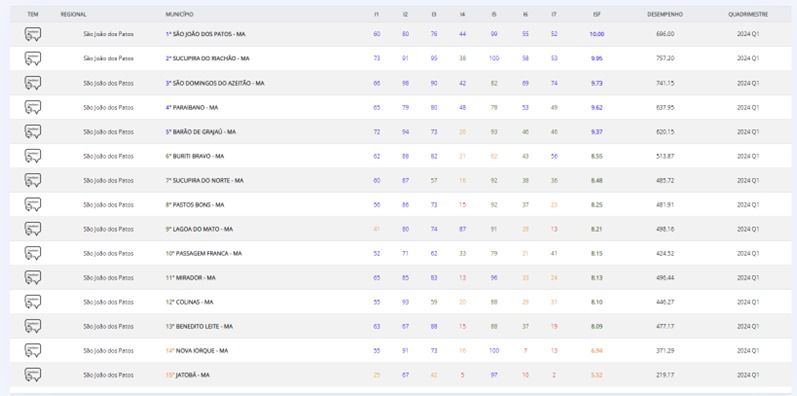This screenshot has height=396, width=797.
Task: Click Benedito Leite - MA municipality name
Action: (203, 326)
